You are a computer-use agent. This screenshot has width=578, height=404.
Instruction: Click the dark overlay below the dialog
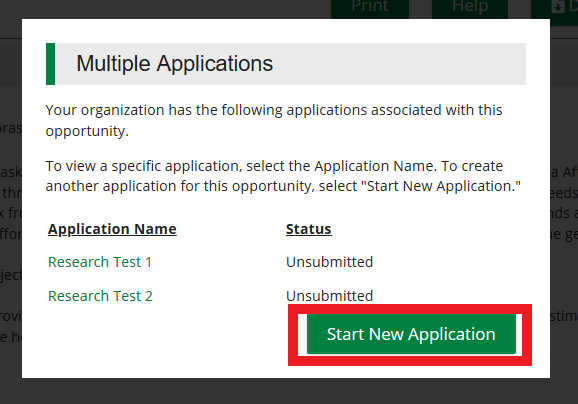click(289, 391)
